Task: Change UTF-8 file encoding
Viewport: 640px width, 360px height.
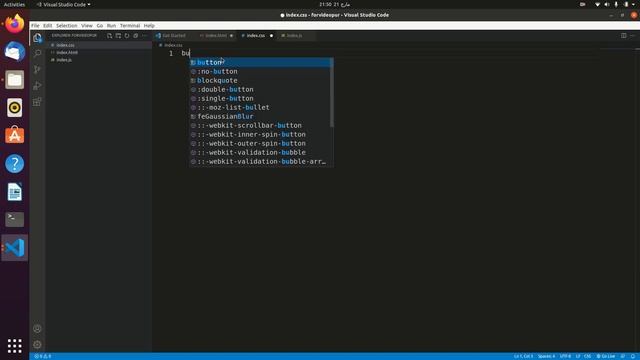Action: 565,356
